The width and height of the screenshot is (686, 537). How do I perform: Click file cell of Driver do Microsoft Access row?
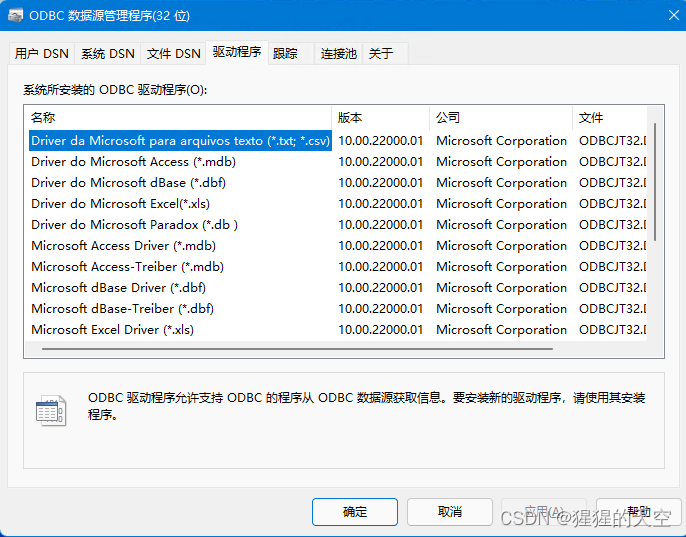tap(612, 162)
